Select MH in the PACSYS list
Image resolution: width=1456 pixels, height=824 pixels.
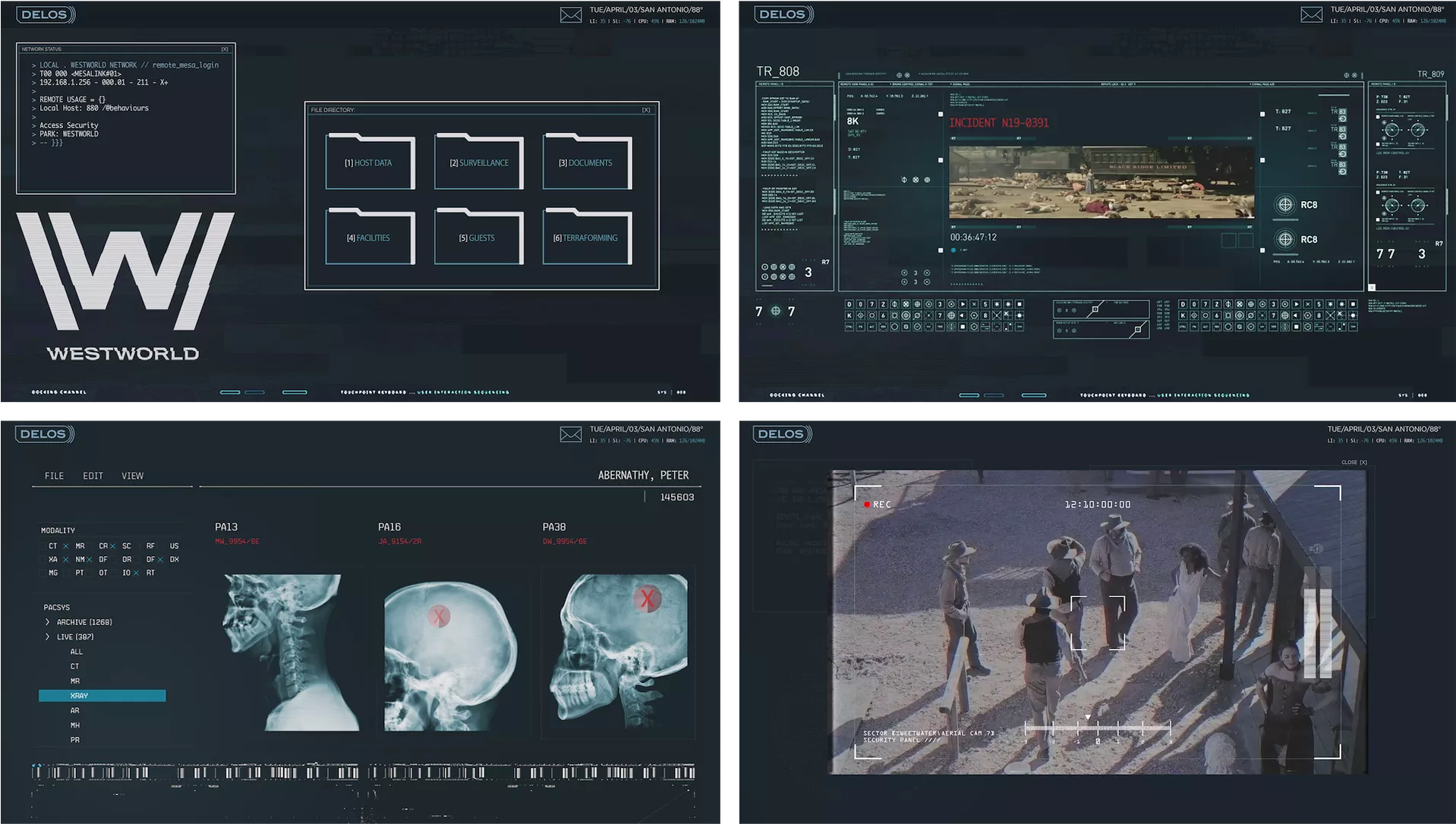click(x=75, y=725)
